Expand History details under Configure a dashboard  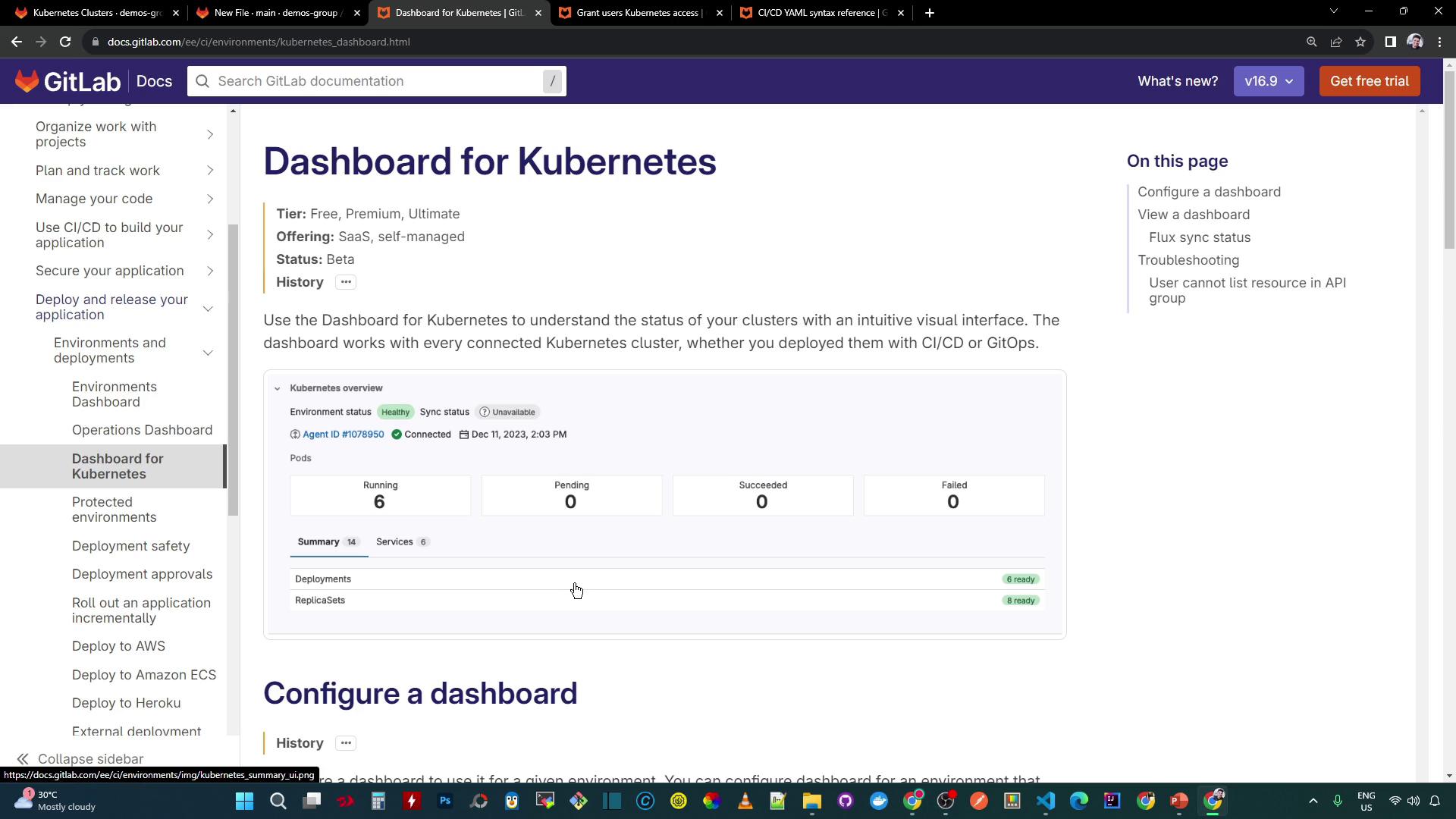pos(346,743)
